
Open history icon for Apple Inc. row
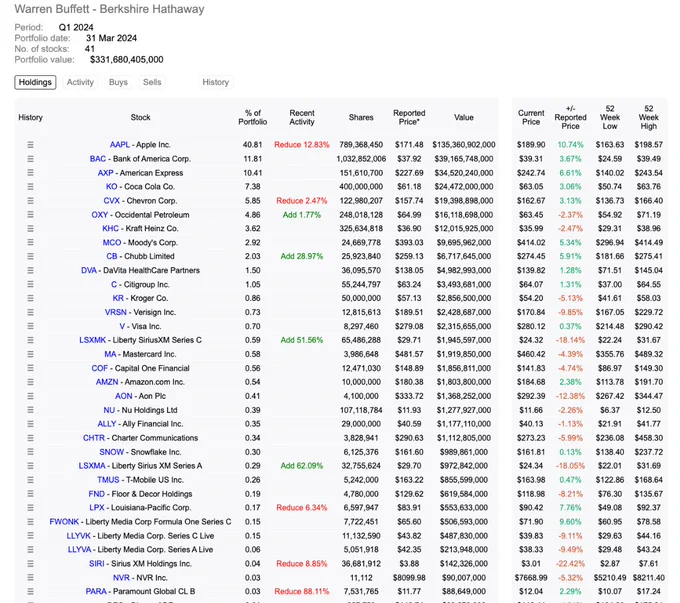pyautogui.click(x=30, y=145)
